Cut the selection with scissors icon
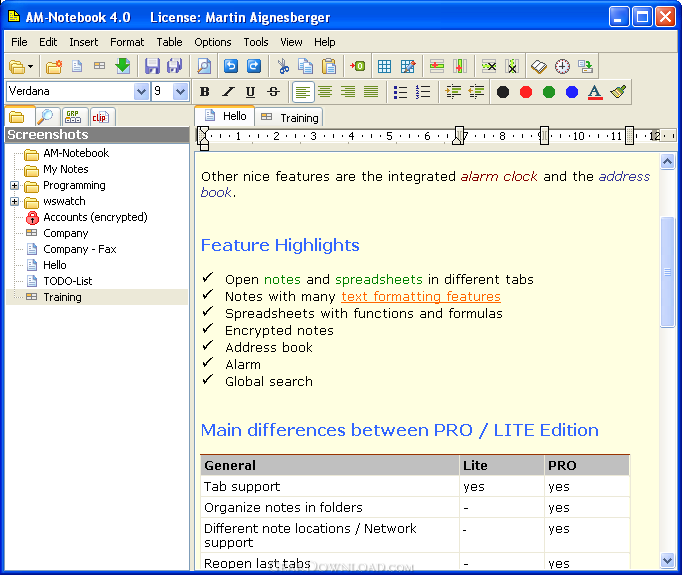 (x=283, y=66)
